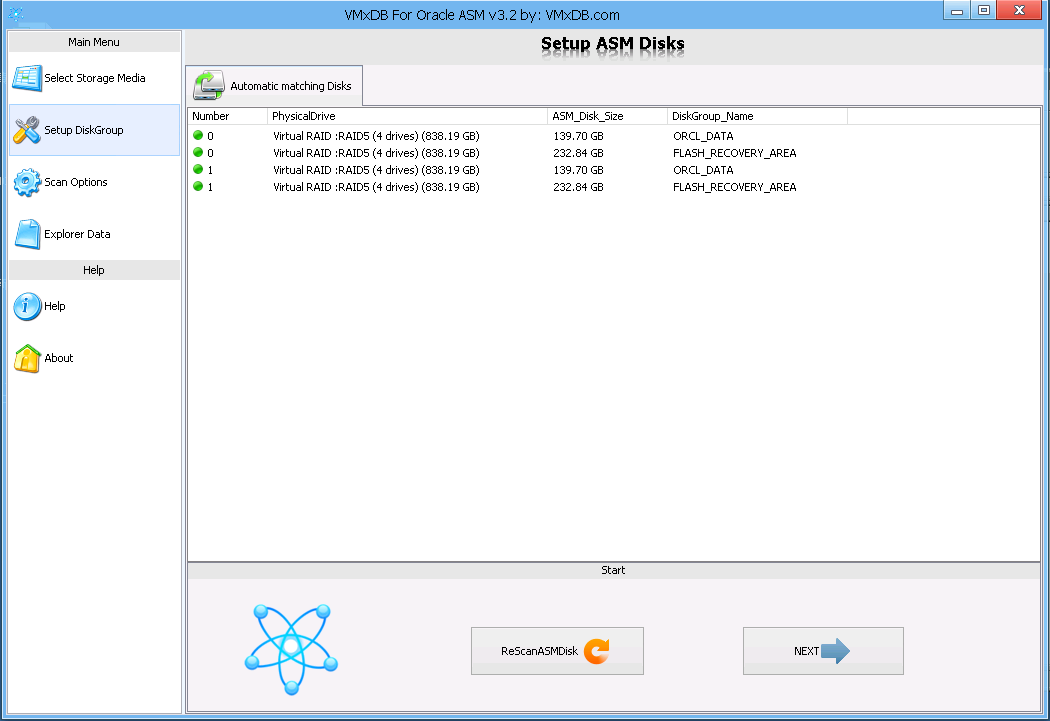This screenshot has height=721, width=1050.
Task: Click the orange rescan arrow icon
Action: tap(597, 651)
